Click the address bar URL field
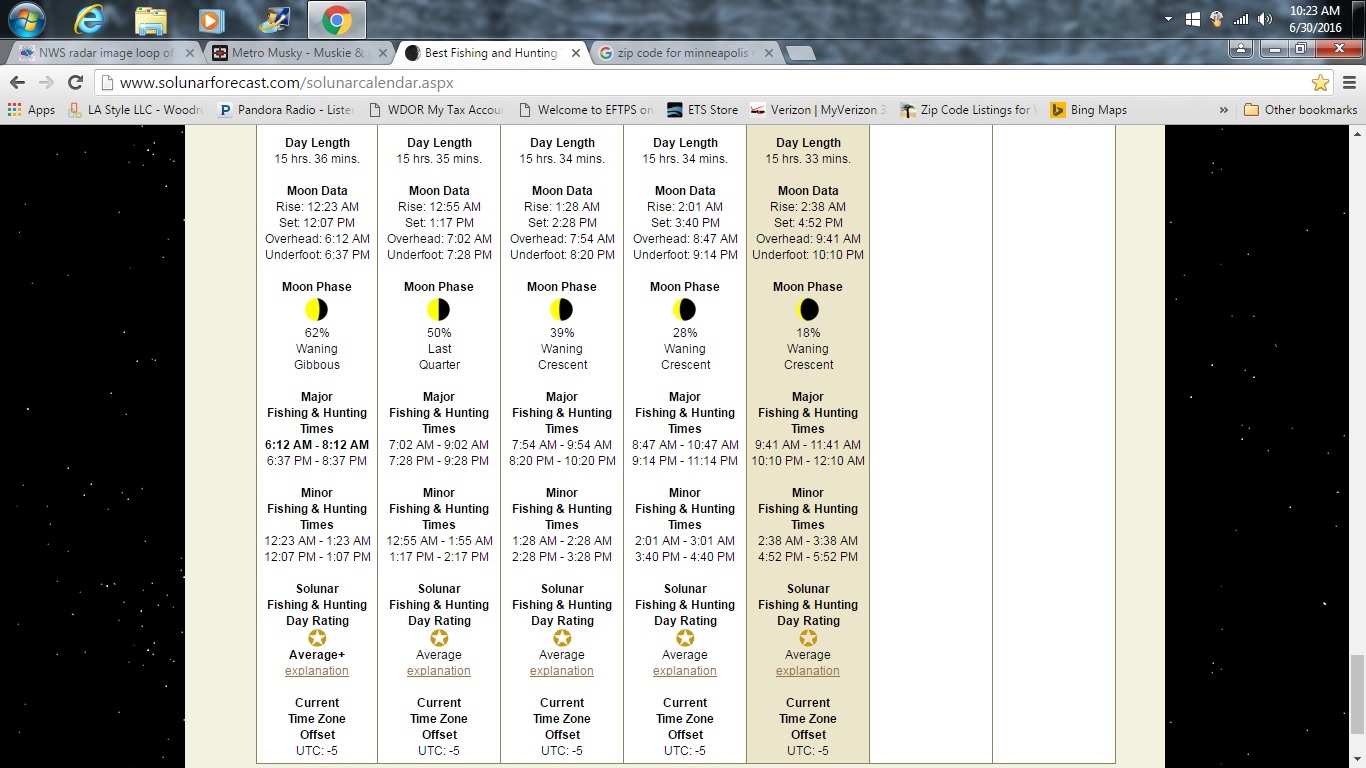The width and height of the screenshot is (1366, 768). click(x=700, y=83)
